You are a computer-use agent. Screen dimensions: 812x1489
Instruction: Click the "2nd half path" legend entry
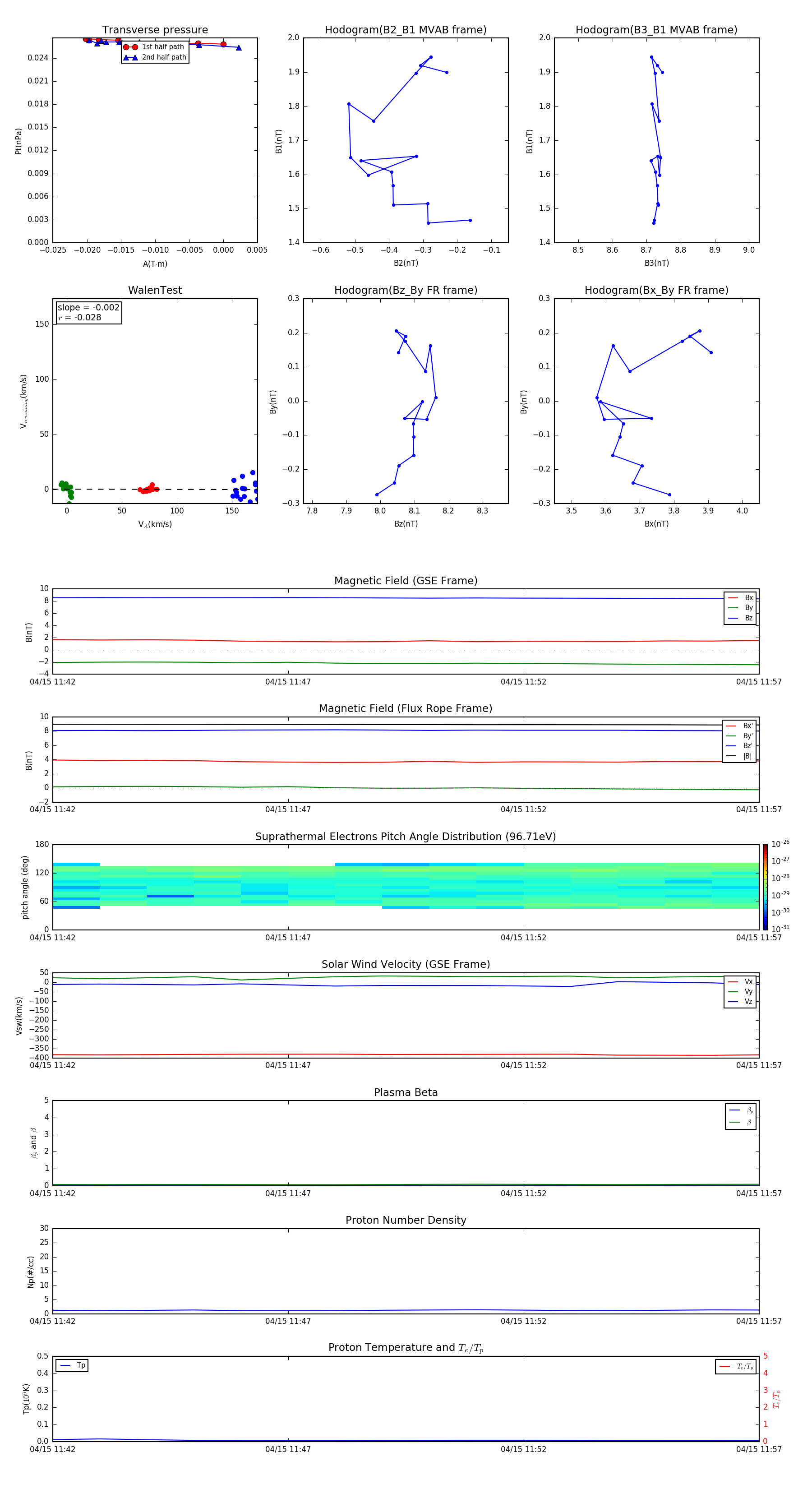[x=154, y=57]
